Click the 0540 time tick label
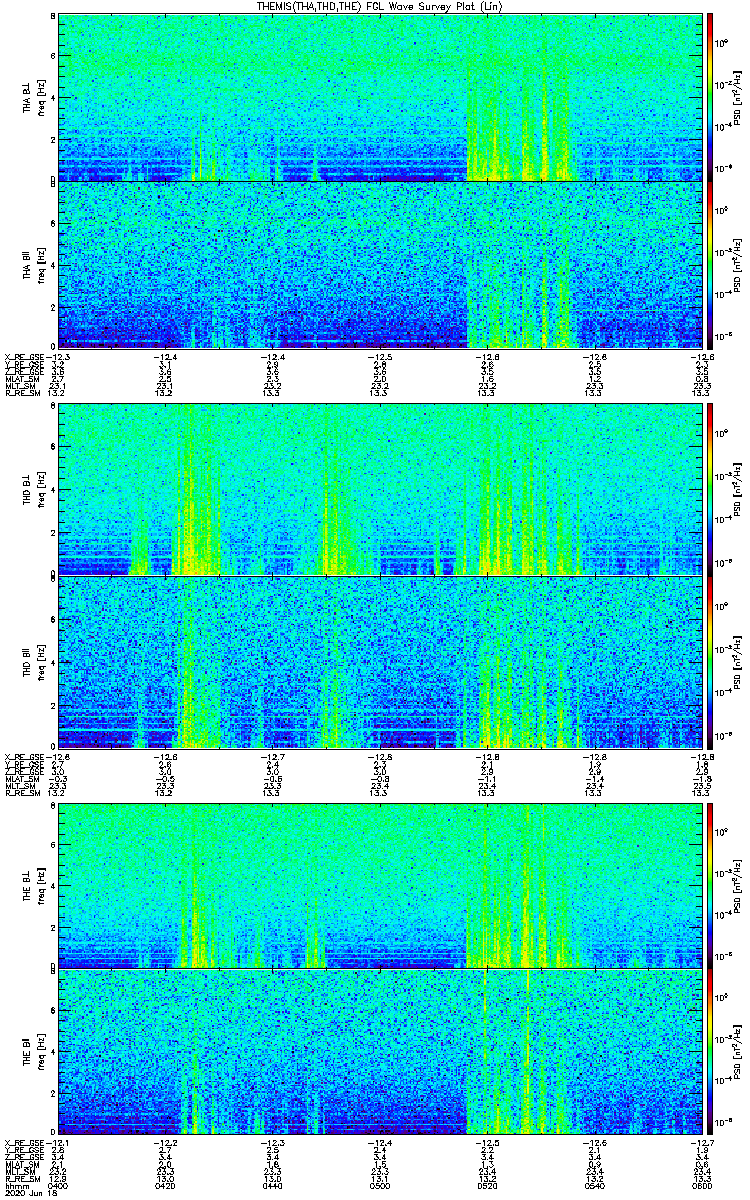Viewport: 750px width, 1200px height. pyautogui.click(x=594, y=1185)
